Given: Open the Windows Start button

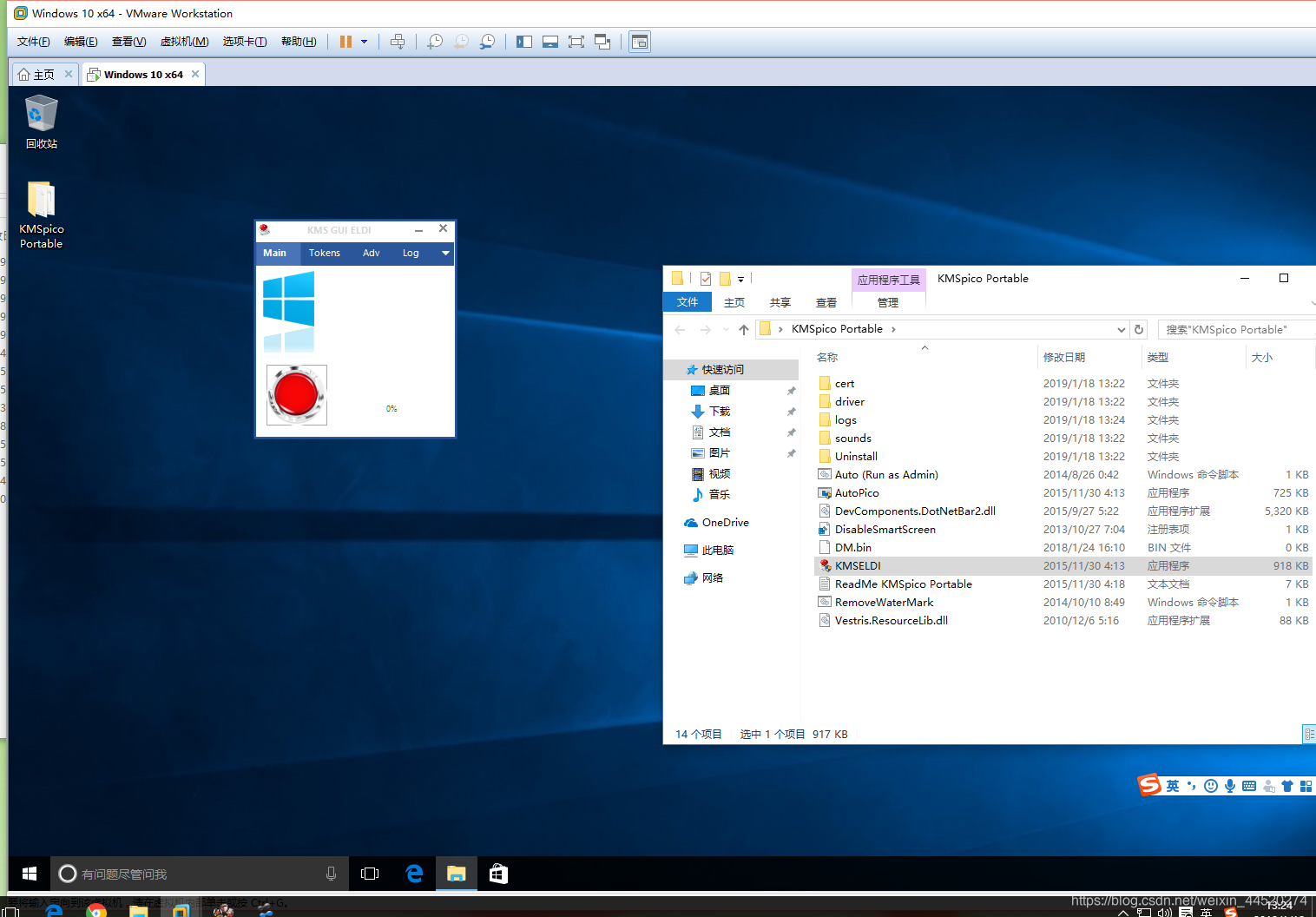Looking at the screenshot, I should [29, 874].
